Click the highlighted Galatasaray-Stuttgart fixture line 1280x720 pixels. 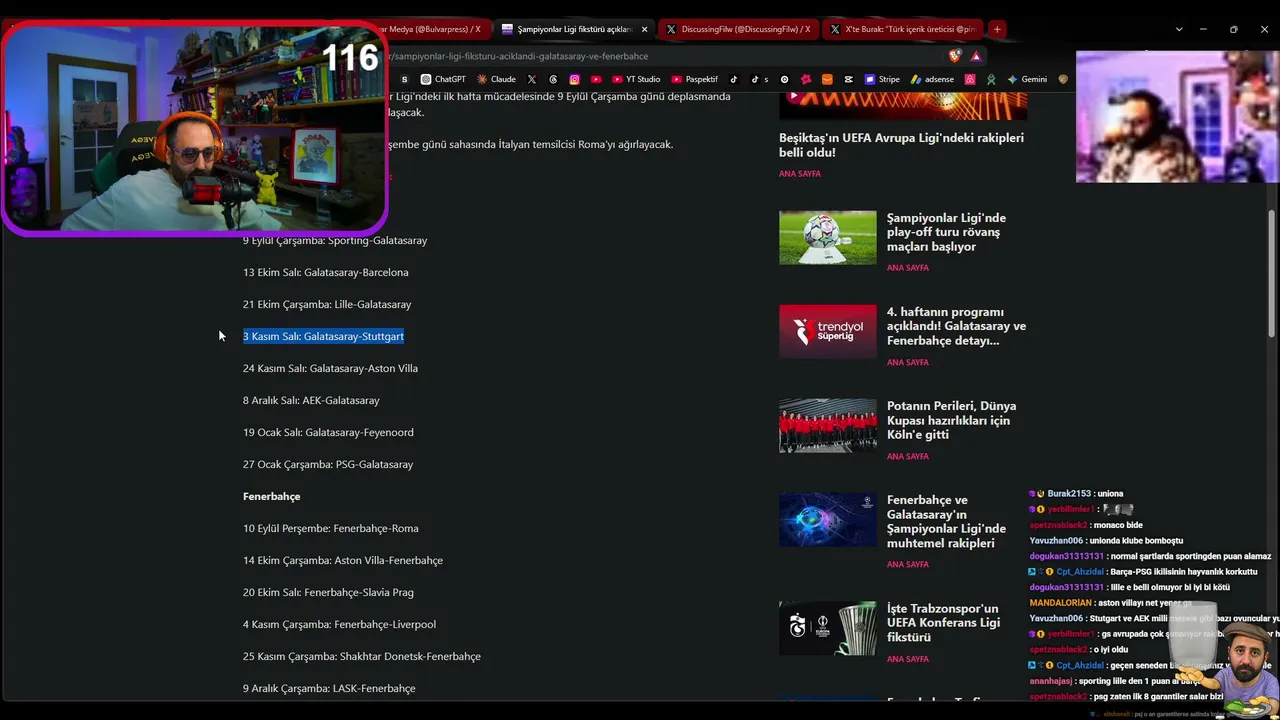point(323,336)
